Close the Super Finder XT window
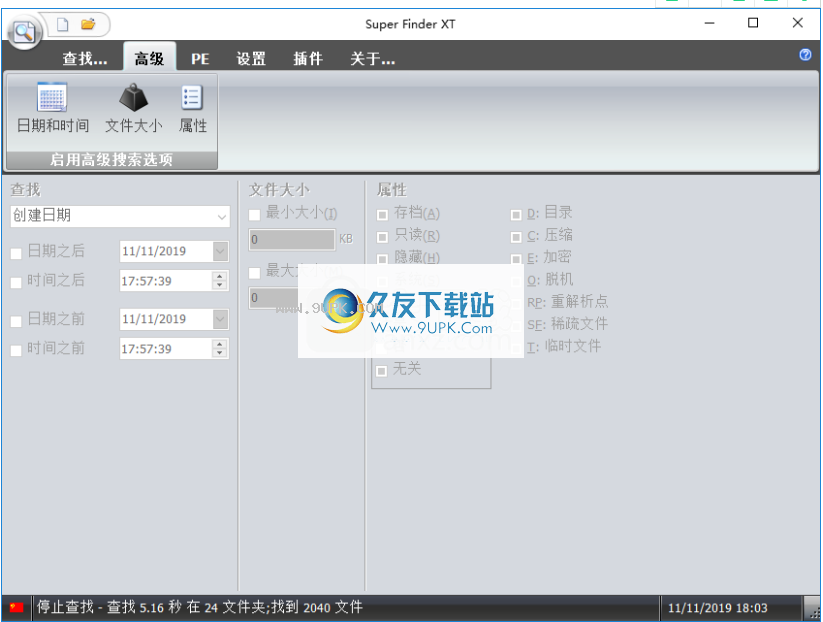The width and height of the screenshot is (823, 622). coord(798,23)
